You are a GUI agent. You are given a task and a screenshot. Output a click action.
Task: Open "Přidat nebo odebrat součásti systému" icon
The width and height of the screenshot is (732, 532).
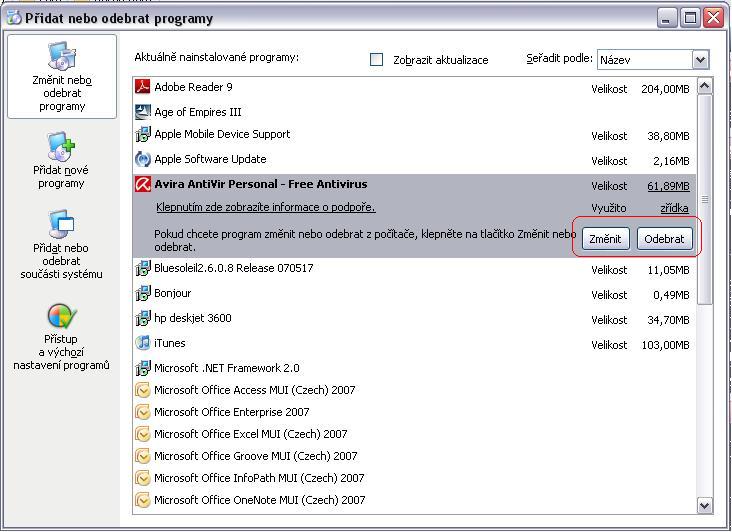click(x=62, y=225)
